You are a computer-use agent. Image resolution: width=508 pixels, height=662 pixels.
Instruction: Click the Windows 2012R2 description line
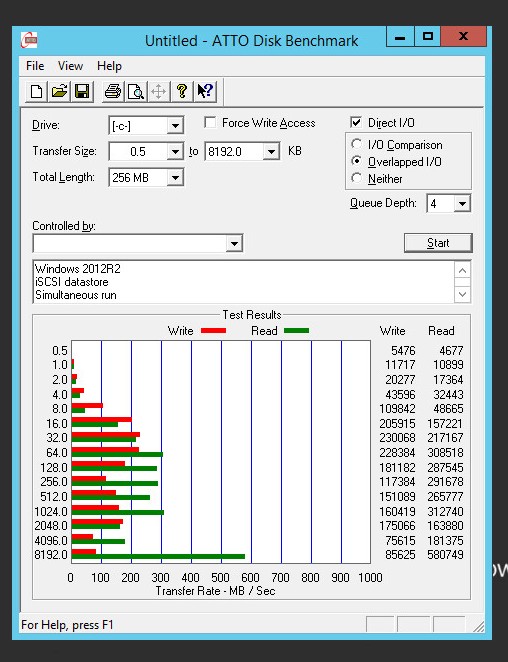pos(78,269)
